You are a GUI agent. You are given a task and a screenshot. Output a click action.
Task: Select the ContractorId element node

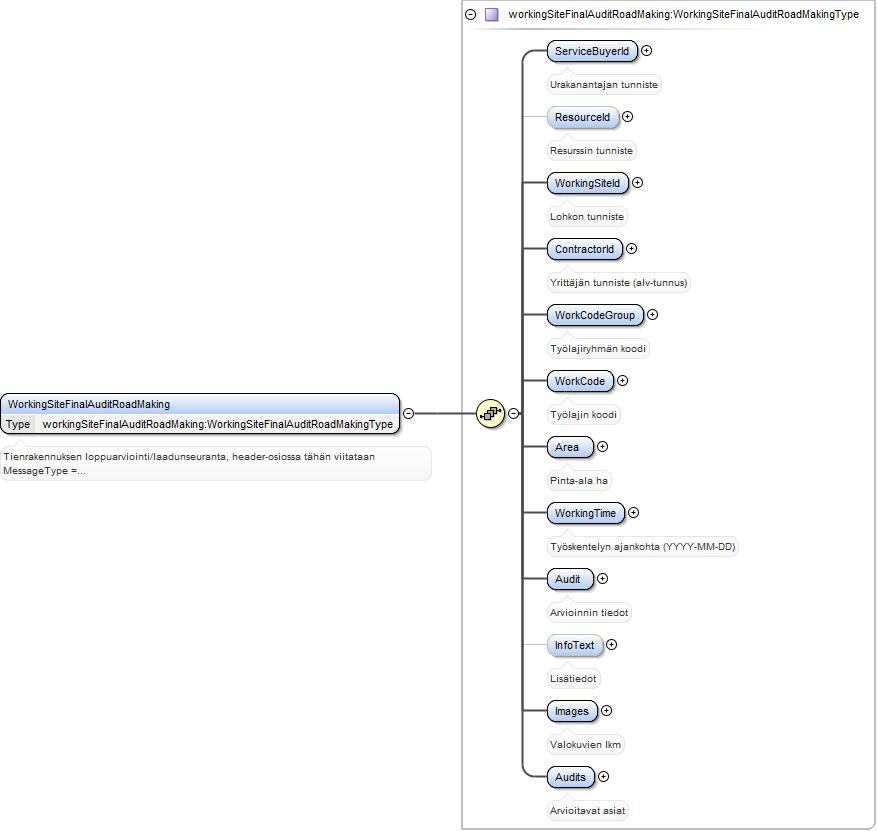(584, 249)
